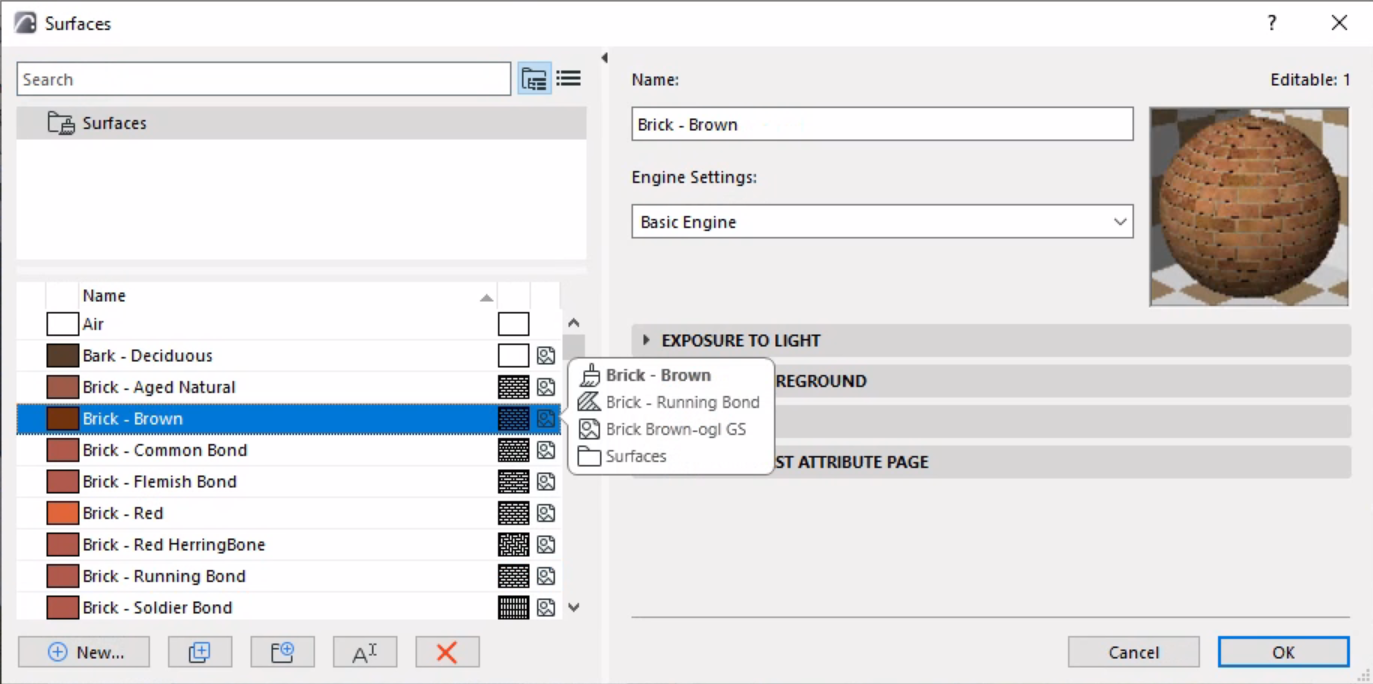Viewport: 1373px width, 684px height.
Task: Click in the Search field
Action: point(264,79)
